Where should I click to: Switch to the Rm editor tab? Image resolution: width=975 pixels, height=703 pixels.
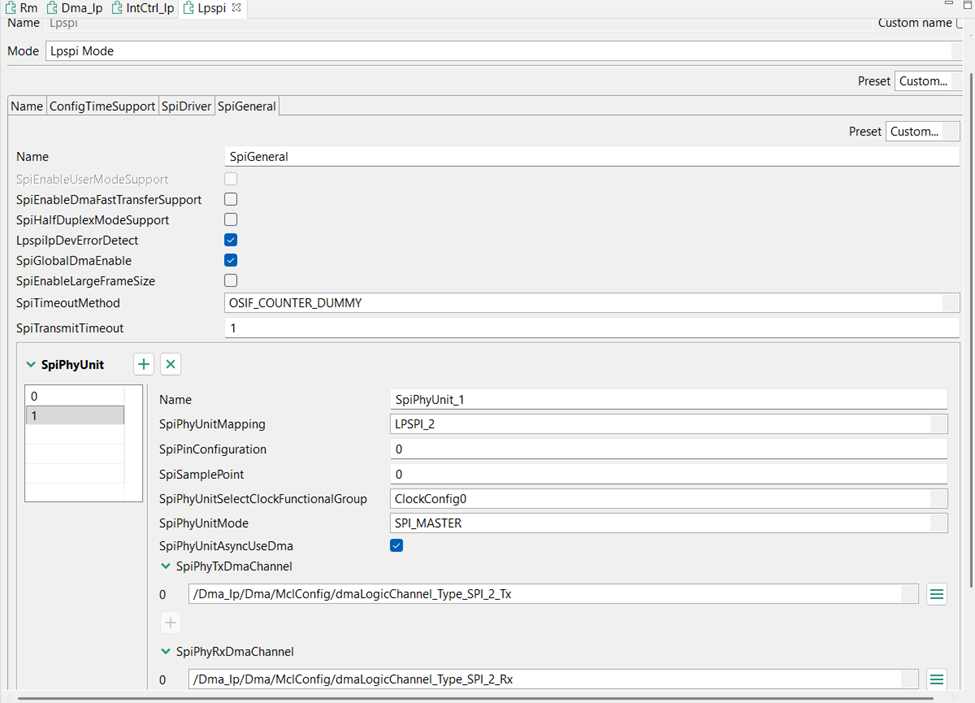[22, 8]
